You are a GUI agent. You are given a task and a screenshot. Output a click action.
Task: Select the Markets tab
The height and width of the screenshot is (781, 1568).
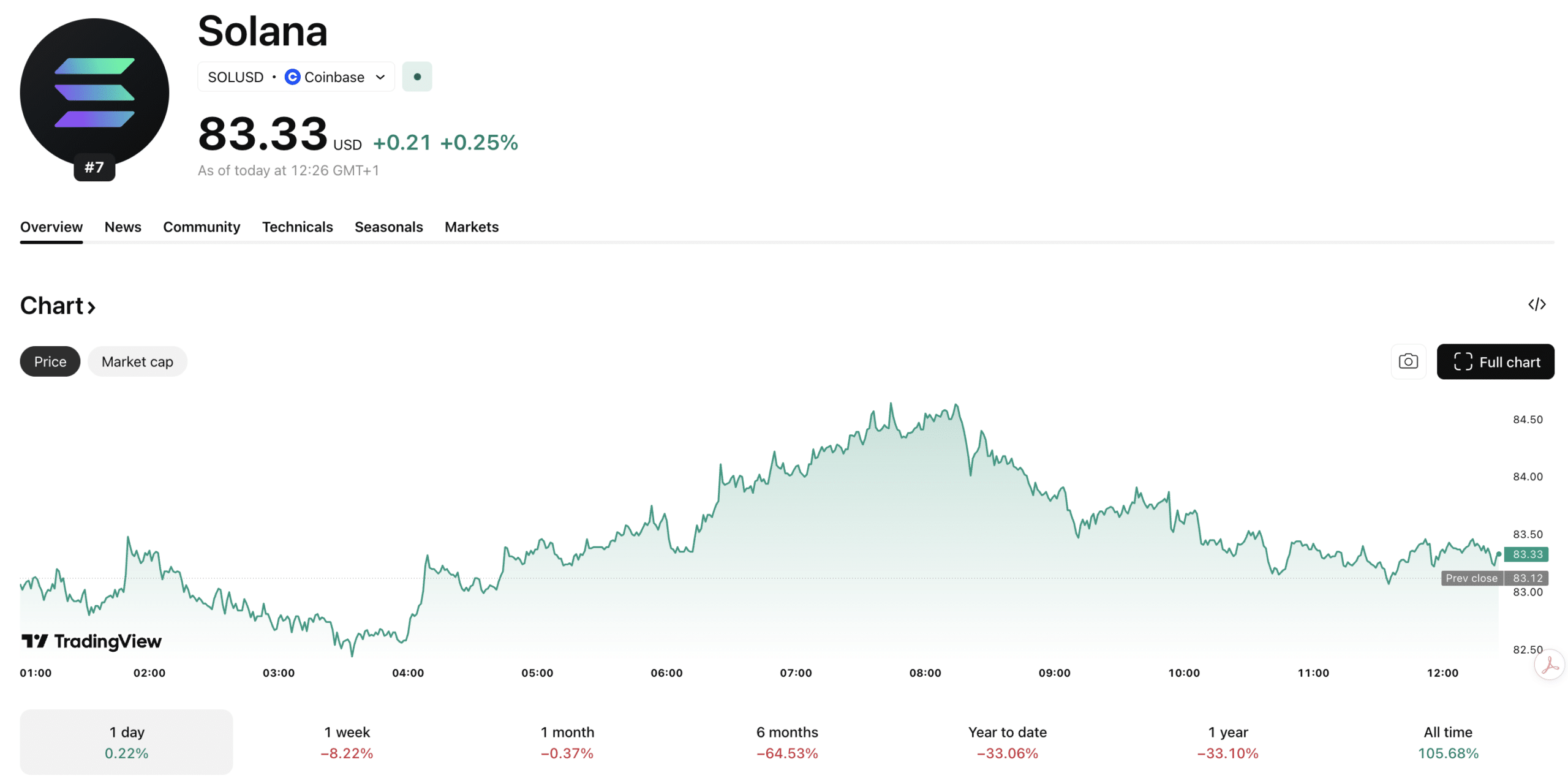472,227
